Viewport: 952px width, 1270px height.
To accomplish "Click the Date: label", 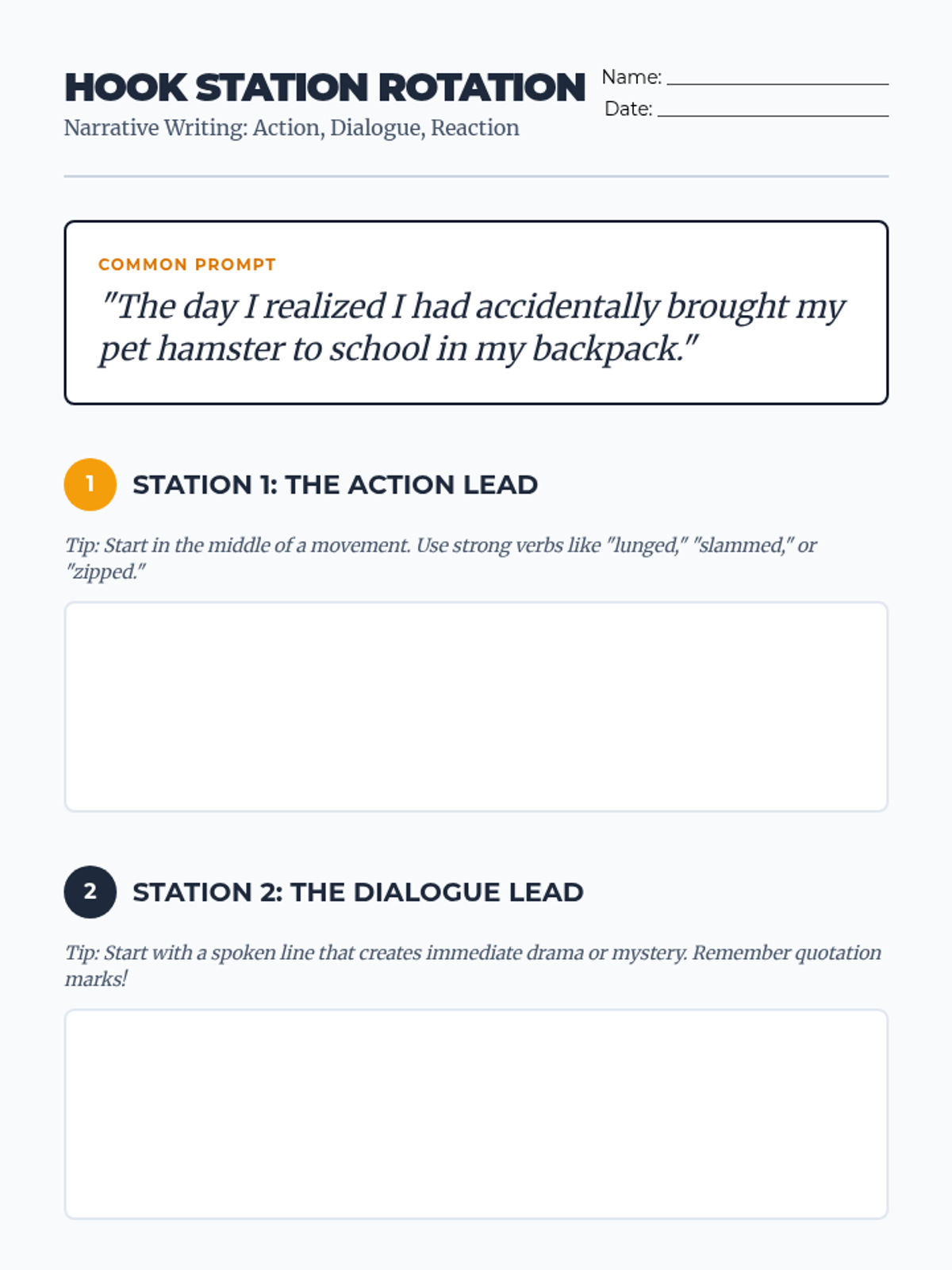I will point(628,109).
